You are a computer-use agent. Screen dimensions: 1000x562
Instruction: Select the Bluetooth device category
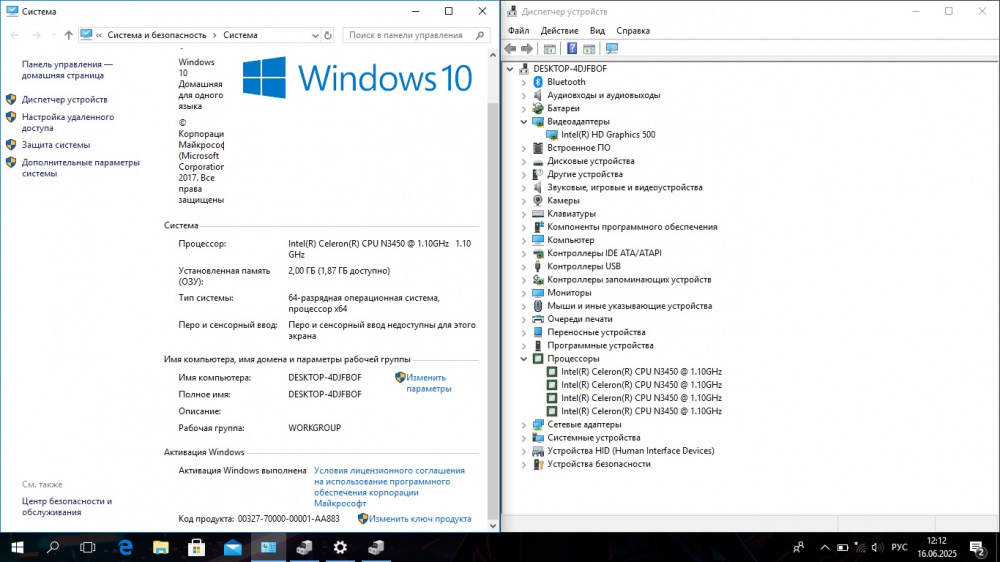click(x=566, y=82)
